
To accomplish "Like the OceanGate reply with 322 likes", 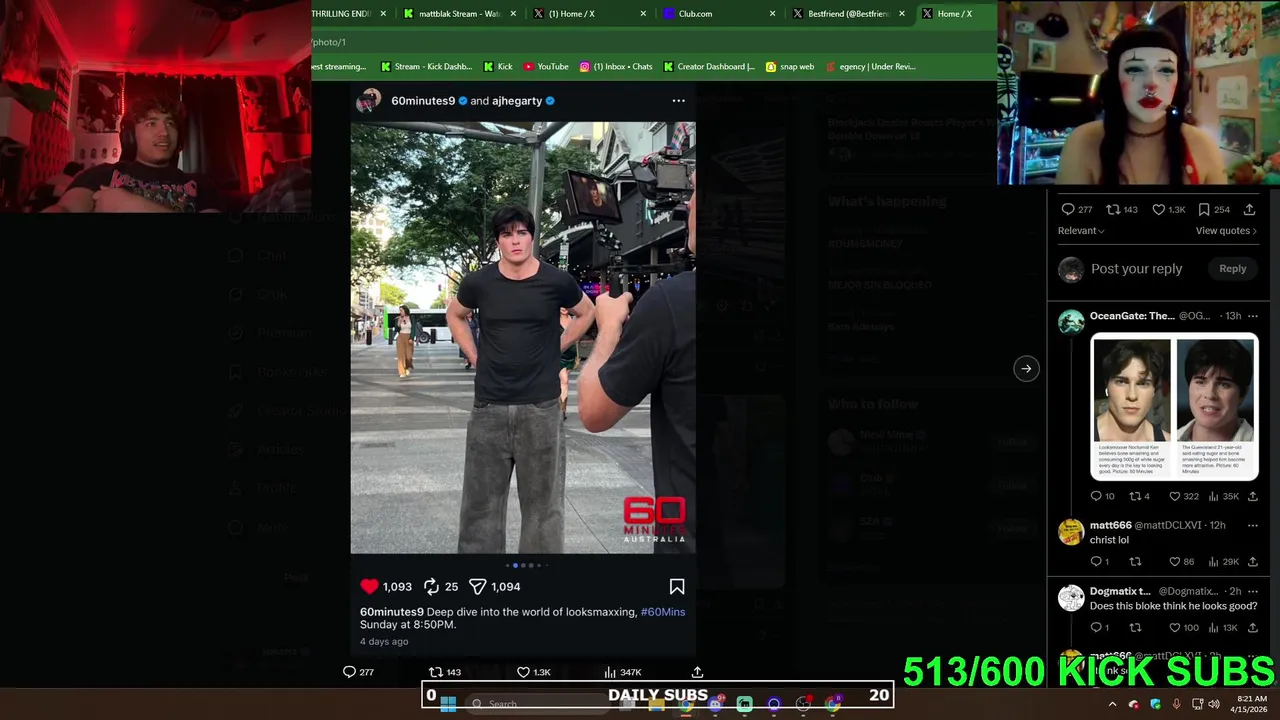I will pyautogui.click(x=1175, y=496).
